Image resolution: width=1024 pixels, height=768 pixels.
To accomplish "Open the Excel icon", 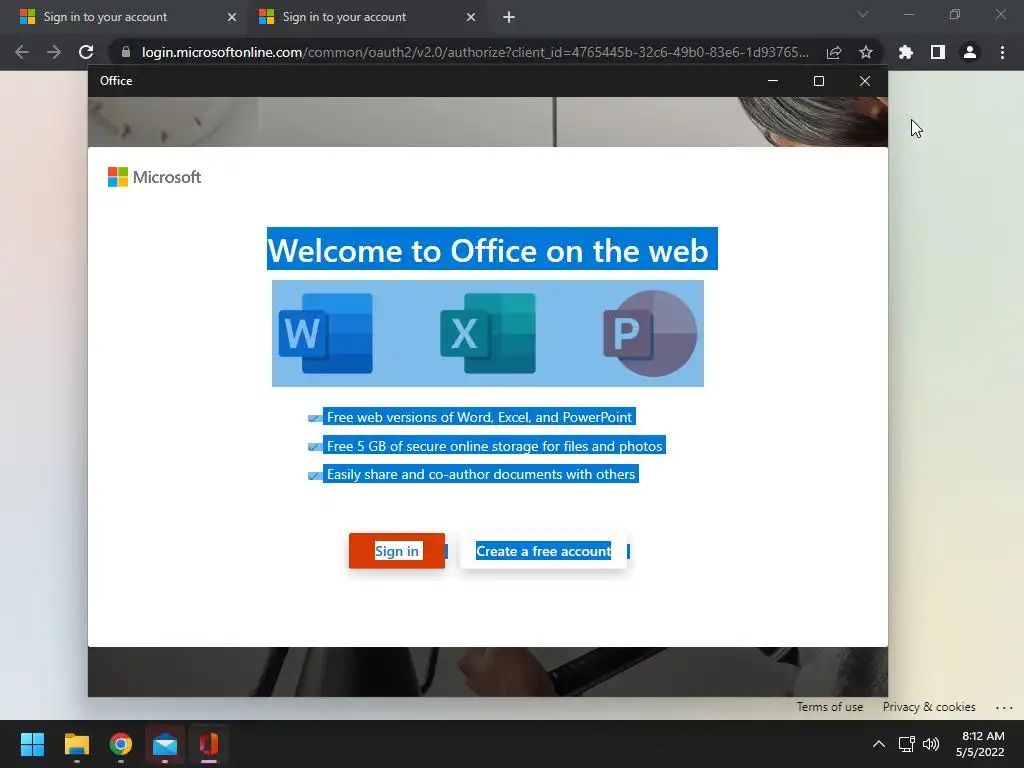I will tap(488, 333).
